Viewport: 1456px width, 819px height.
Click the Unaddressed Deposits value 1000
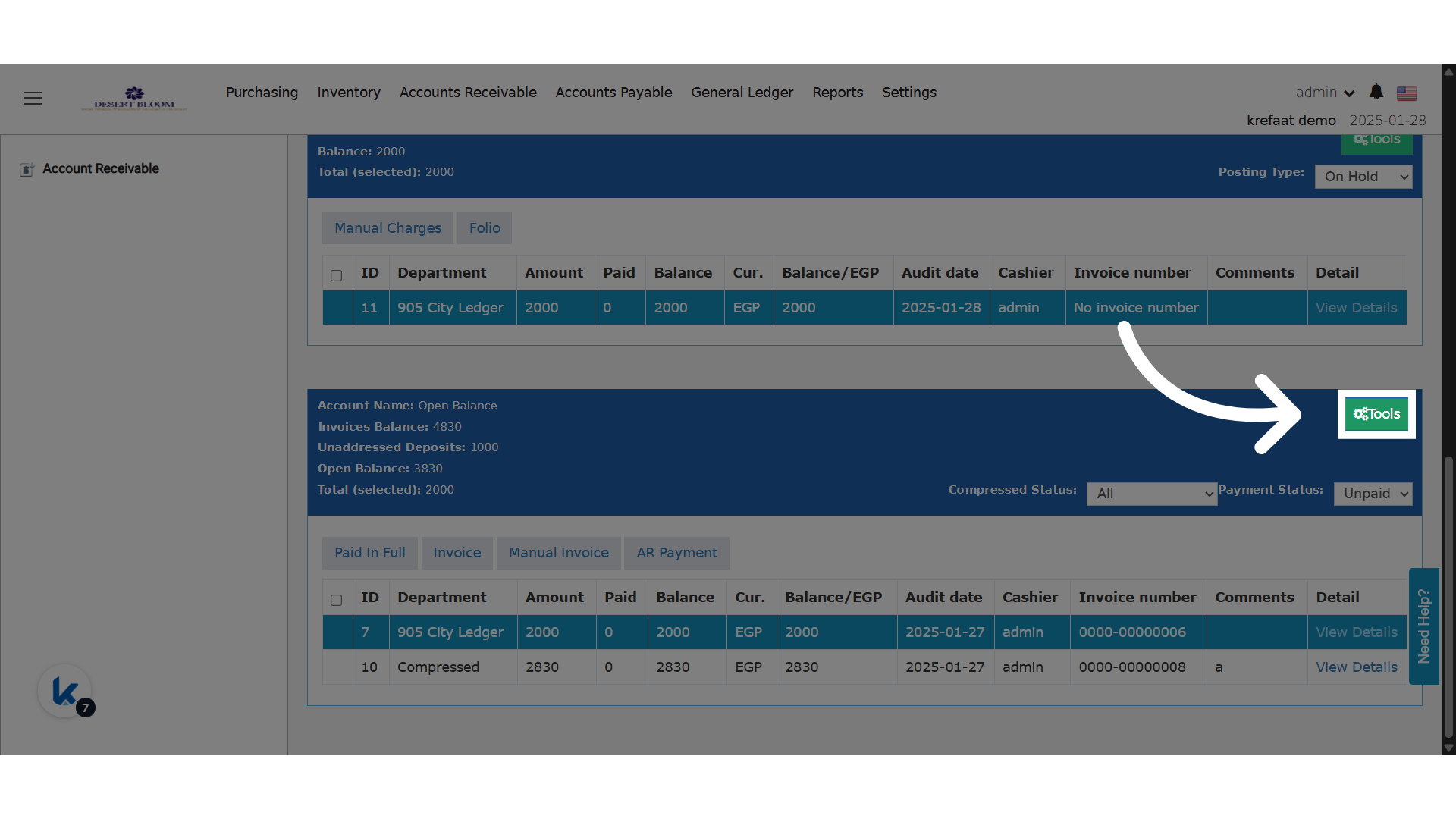point(484,447)
